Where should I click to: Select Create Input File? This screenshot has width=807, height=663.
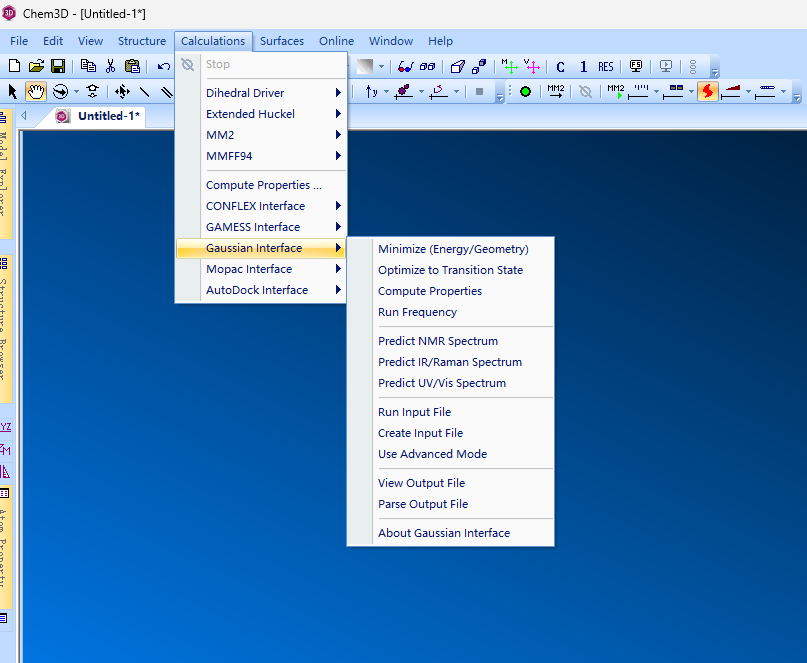pos(451,433)
